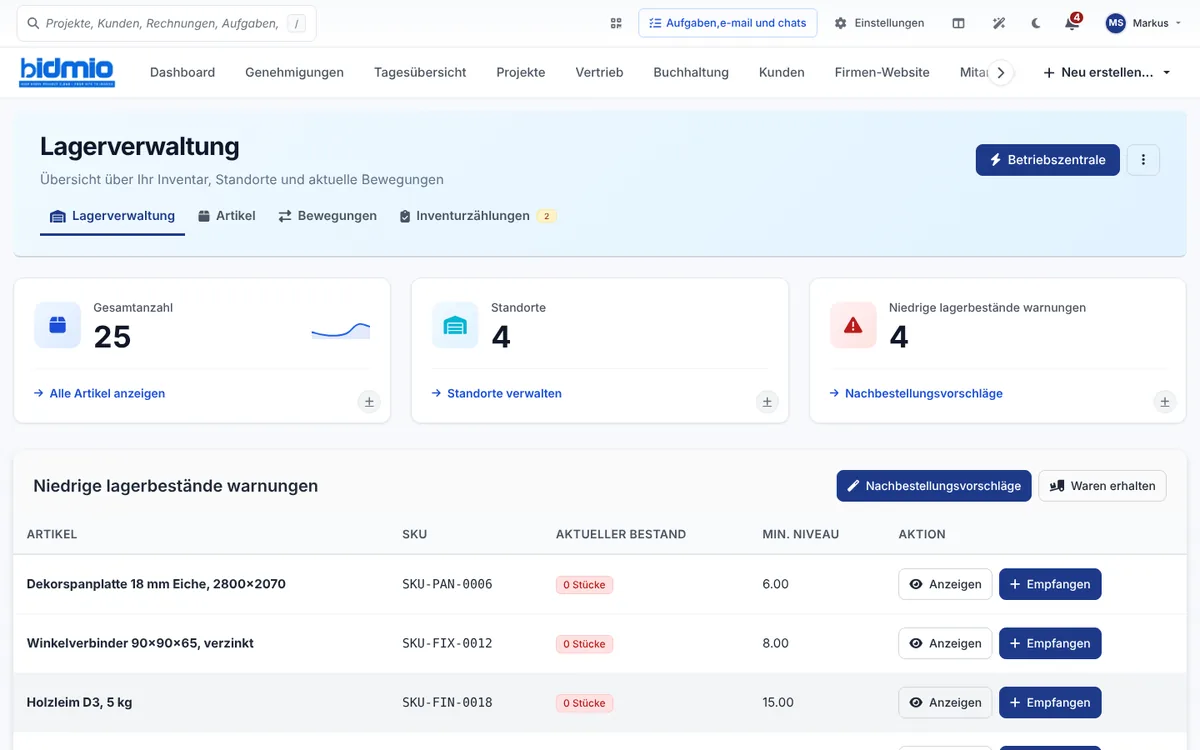Open Firmen-Website menu item
The image size is (1200, 750).
point(882,72)
